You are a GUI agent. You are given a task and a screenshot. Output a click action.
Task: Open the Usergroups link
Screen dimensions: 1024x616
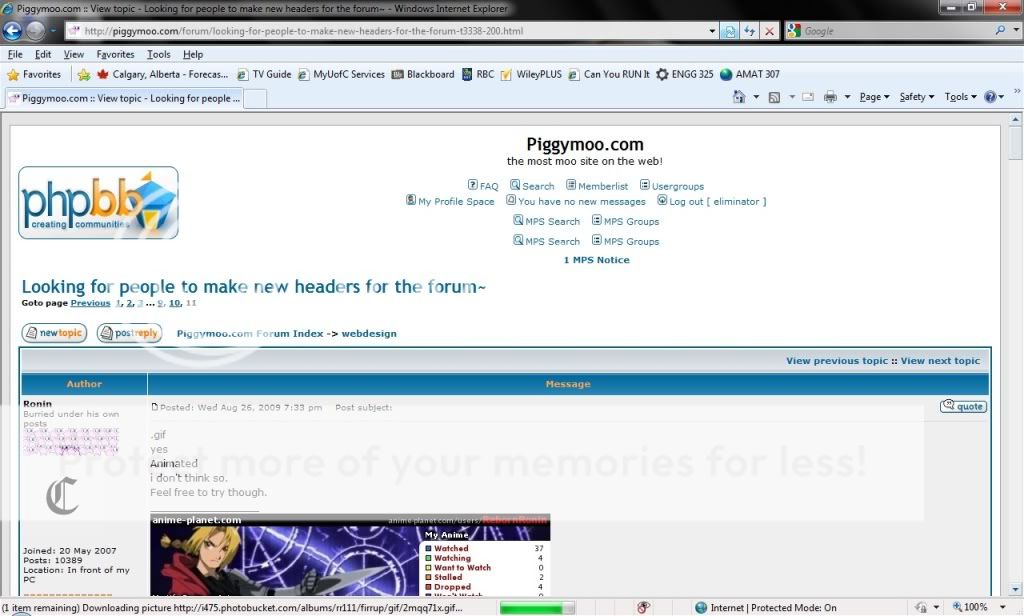[x=671, y=186]
